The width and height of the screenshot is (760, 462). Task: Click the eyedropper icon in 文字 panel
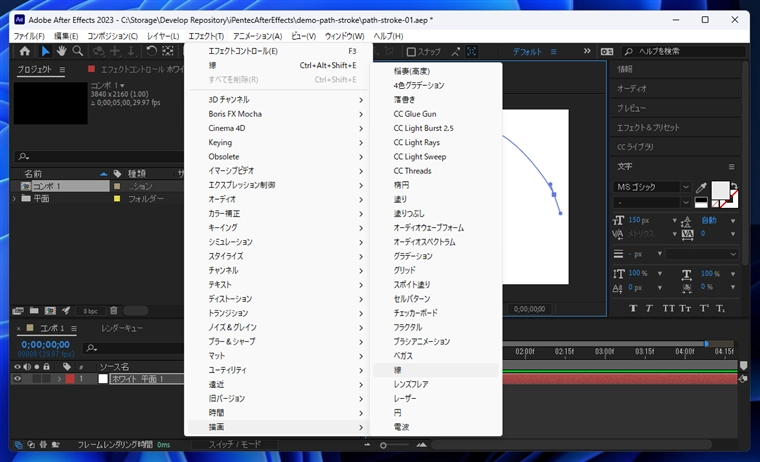point(701,187)
